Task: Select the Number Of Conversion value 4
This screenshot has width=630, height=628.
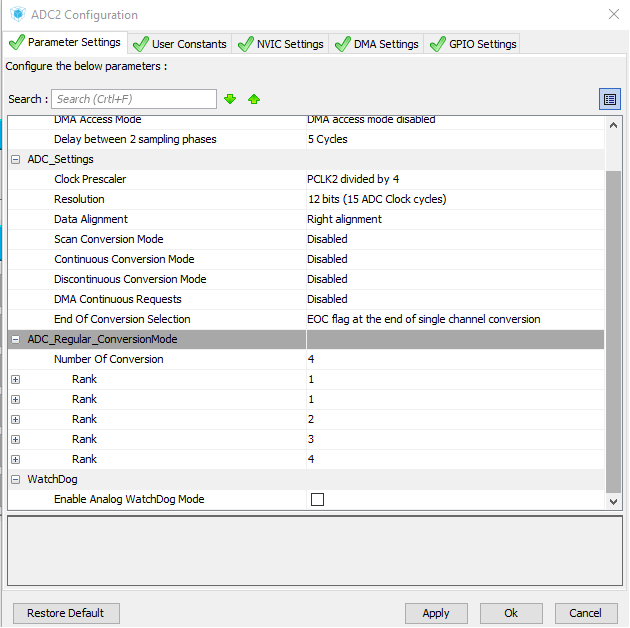Action: pos(311,359)
